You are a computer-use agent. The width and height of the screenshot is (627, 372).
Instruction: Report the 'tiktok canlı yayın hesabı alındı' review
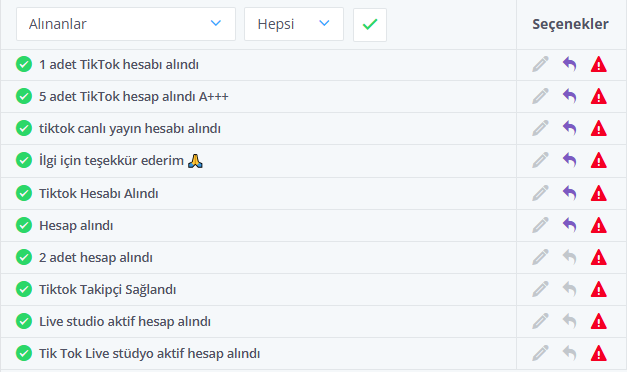point(599,128)
